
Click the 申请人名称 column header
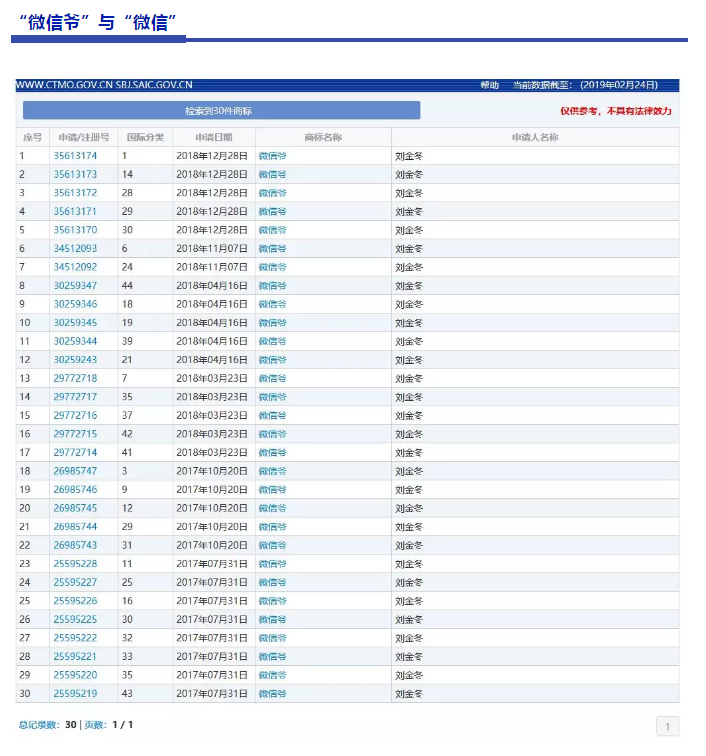tap(534, 137)
